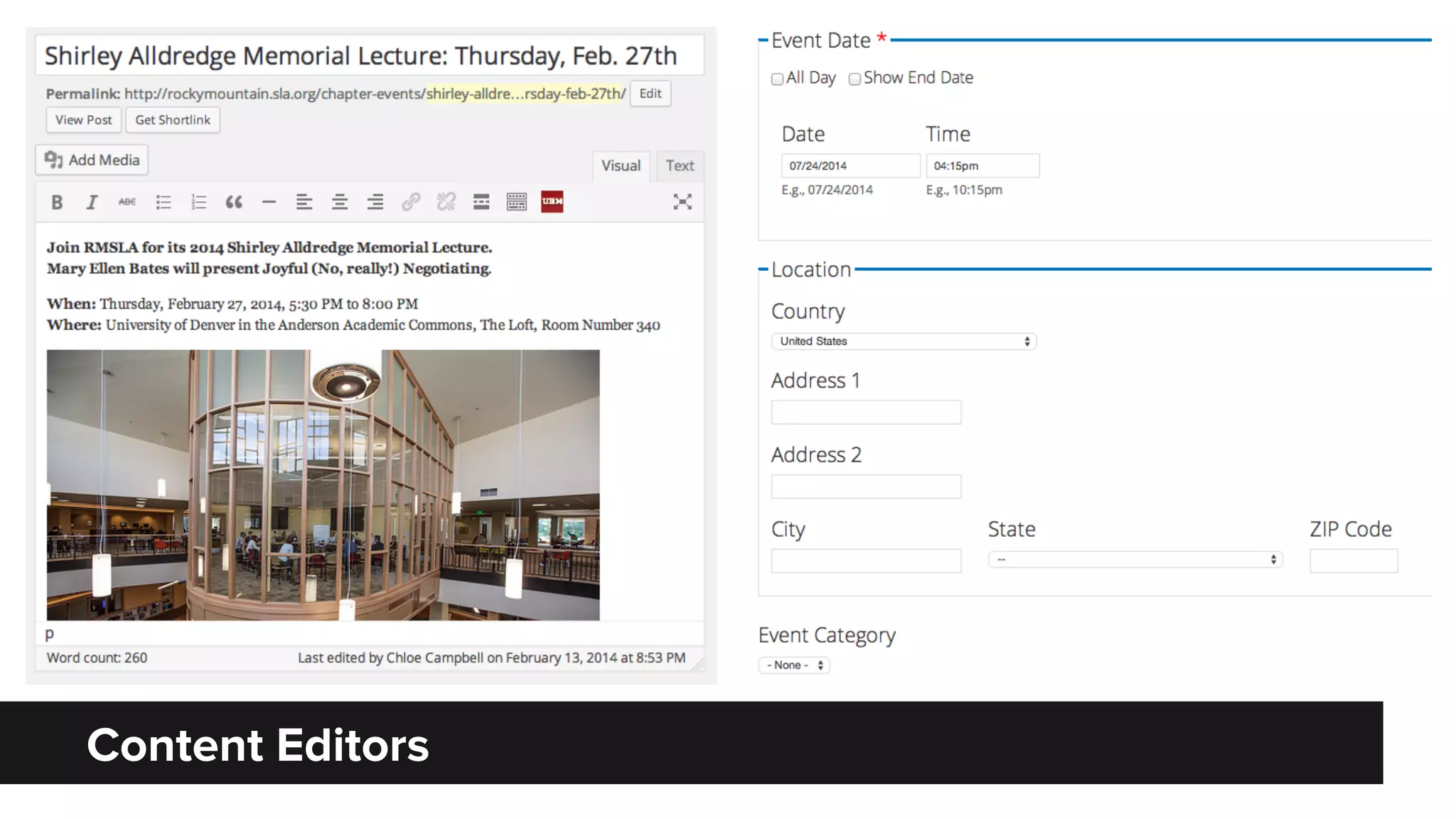Screen dimensions: 1456x819
Task: Show the toolbar toggle (kitchen sink)
Action: tap(517, 203)
